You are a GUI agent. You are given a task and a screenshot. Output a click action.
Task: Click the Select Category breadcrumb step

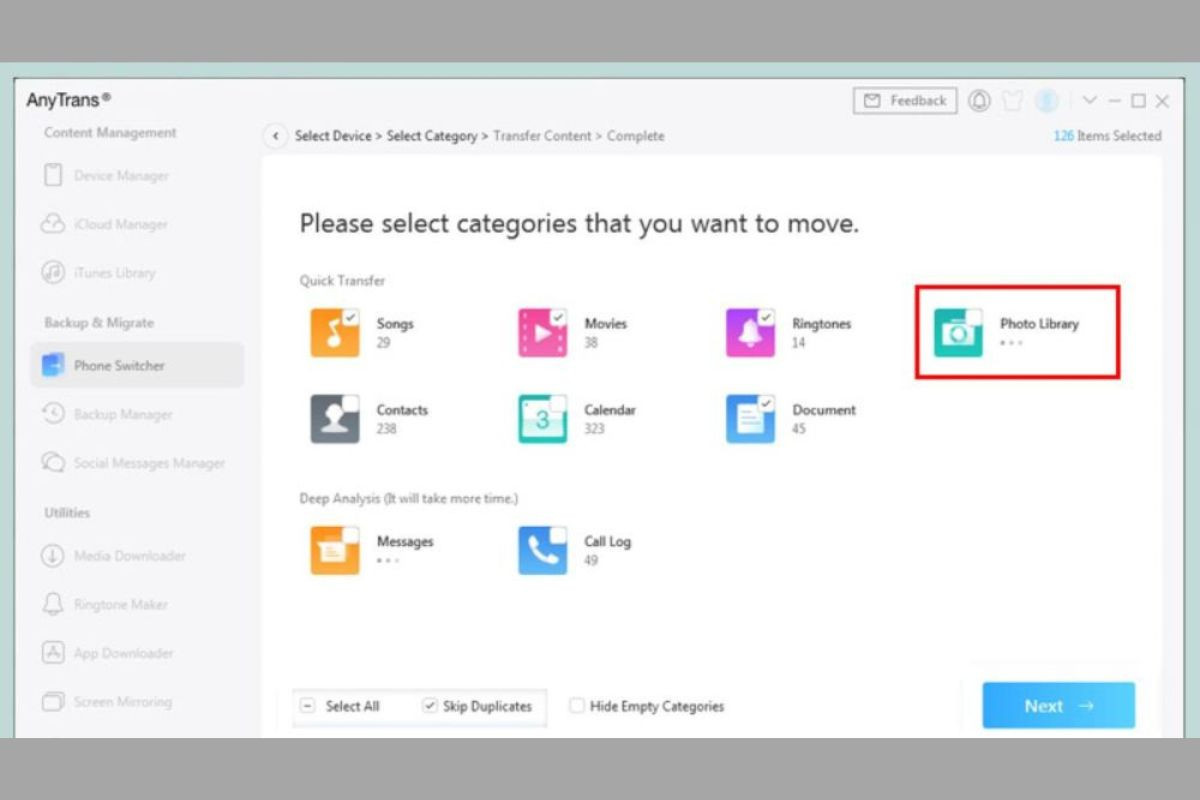tap(432, 136)
